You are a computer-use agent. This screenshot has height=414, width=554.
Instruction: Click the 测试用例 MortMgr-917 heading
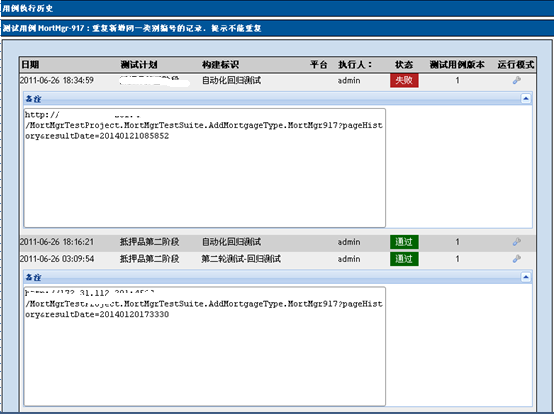[132, 28]
